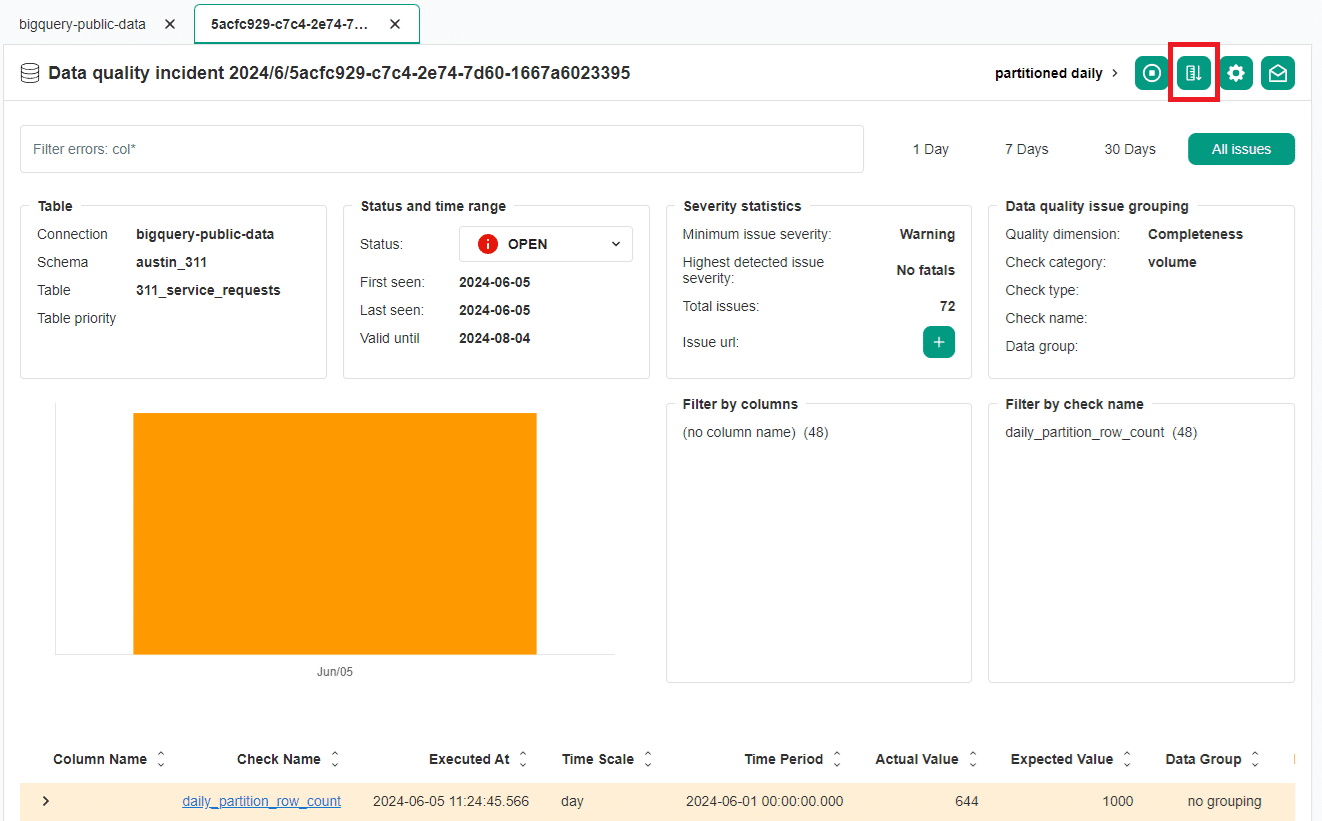Click Actual Value cell 644

pyautogui.click(x=967, y=801)
